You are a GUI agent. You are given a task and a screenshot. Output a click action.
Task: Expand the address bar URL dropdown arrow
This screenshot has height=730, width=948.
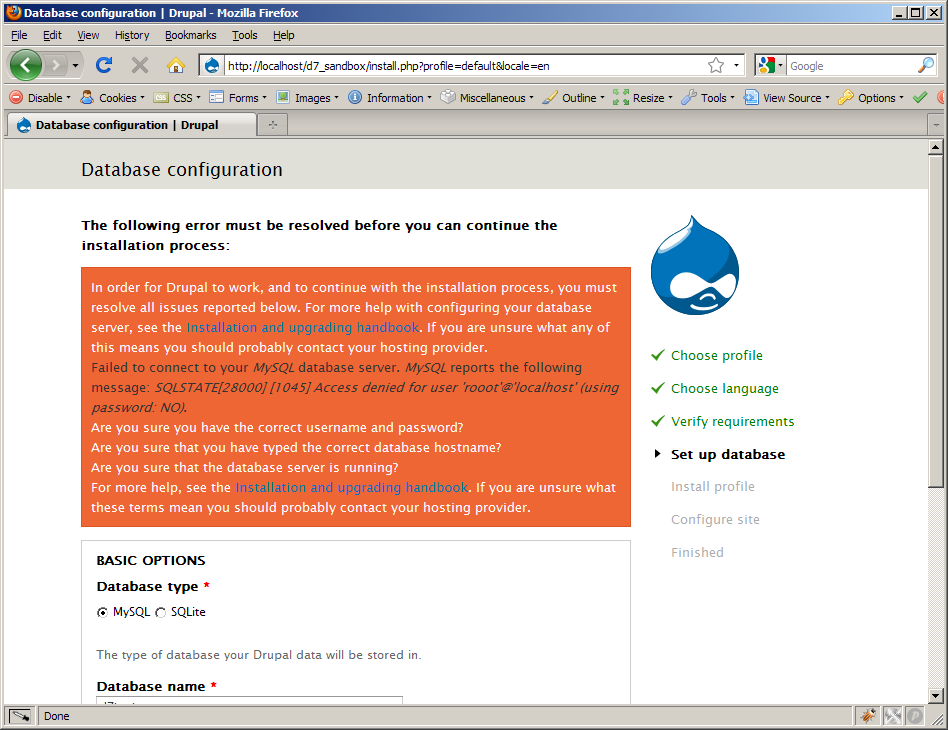pos(736,65)
